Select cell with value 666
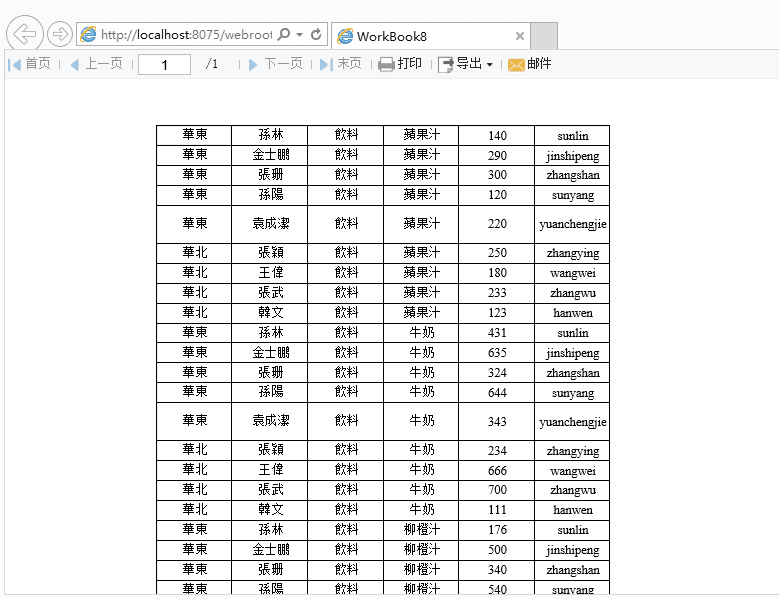This screenshot has width=779, height=599. (x=497, y=470)
